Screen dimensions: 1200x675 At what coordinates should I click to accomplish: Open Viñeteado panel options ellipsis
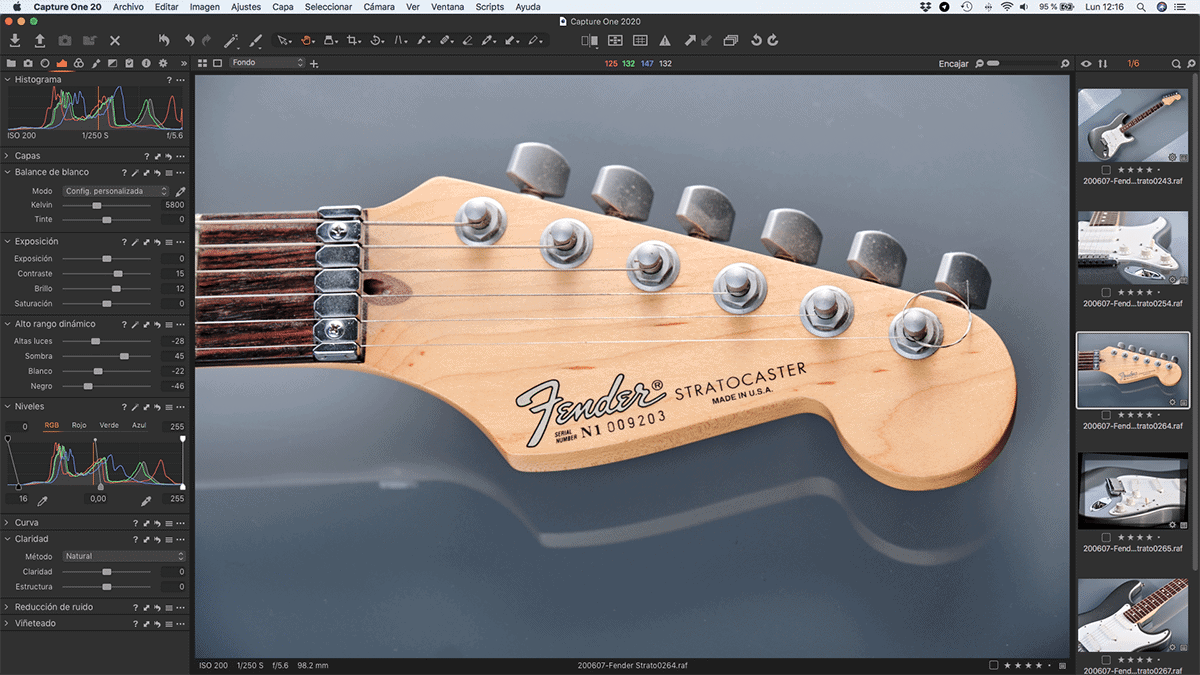tap(181, 624)
